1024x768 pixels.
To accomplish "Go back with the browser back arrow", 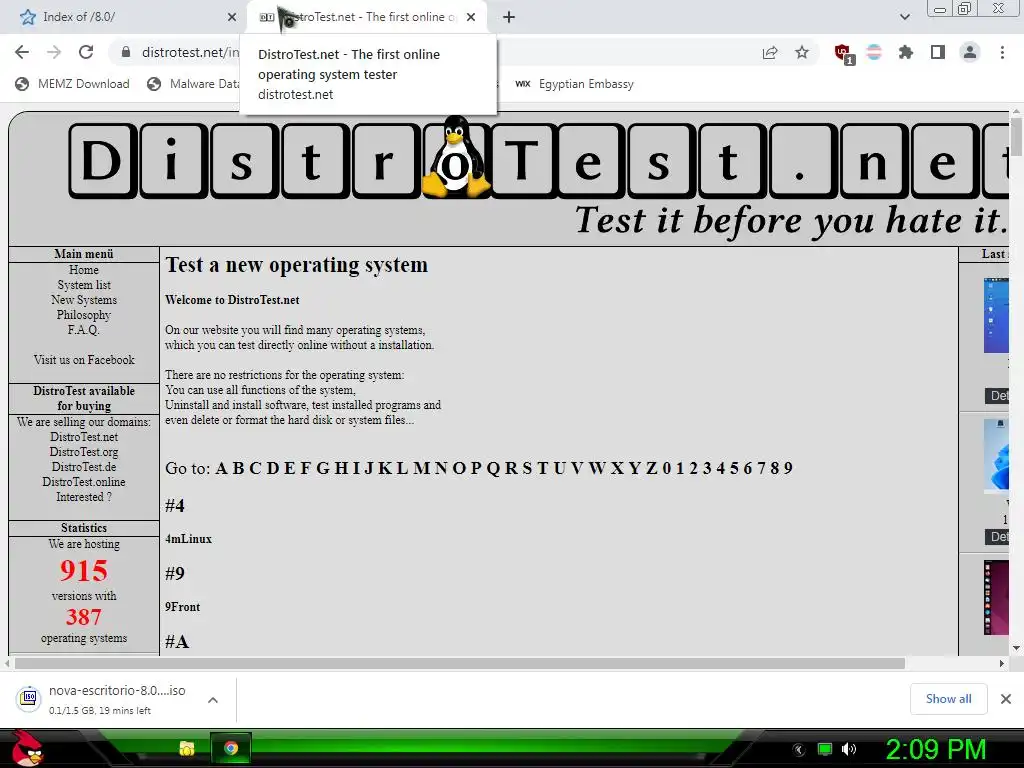I will [22, 52].
